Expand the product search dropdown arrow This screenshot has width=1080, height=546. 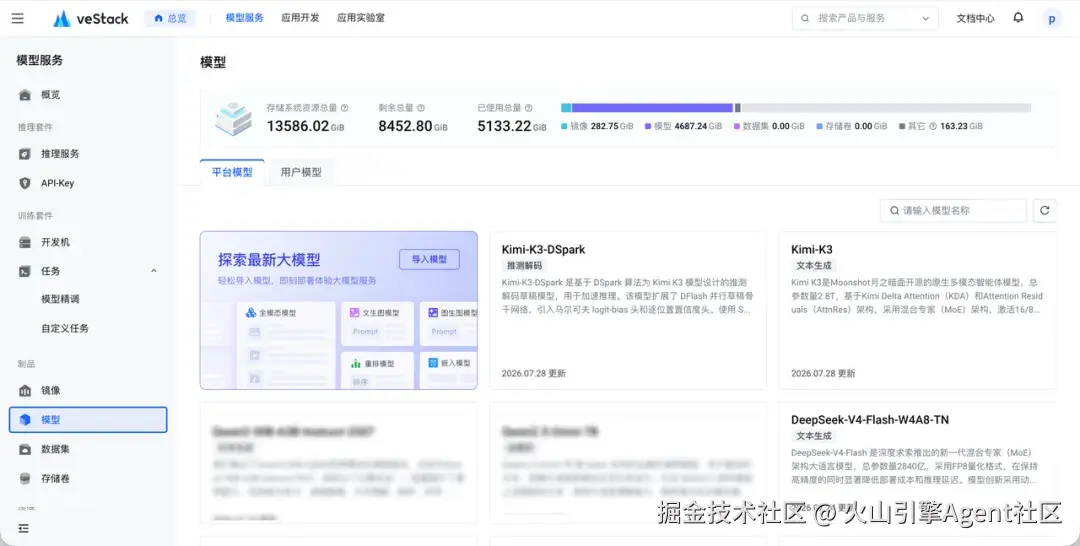coord(925,19)
